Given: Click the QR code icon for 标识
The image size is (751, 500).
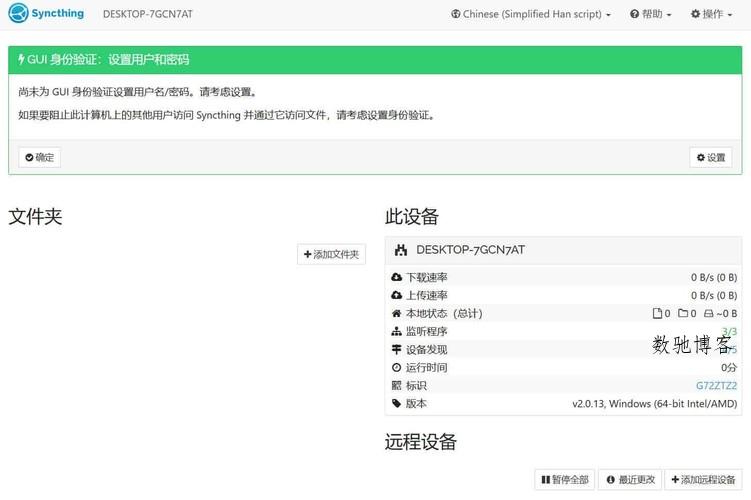Looking at the screenshot, I should coord(397,386).
